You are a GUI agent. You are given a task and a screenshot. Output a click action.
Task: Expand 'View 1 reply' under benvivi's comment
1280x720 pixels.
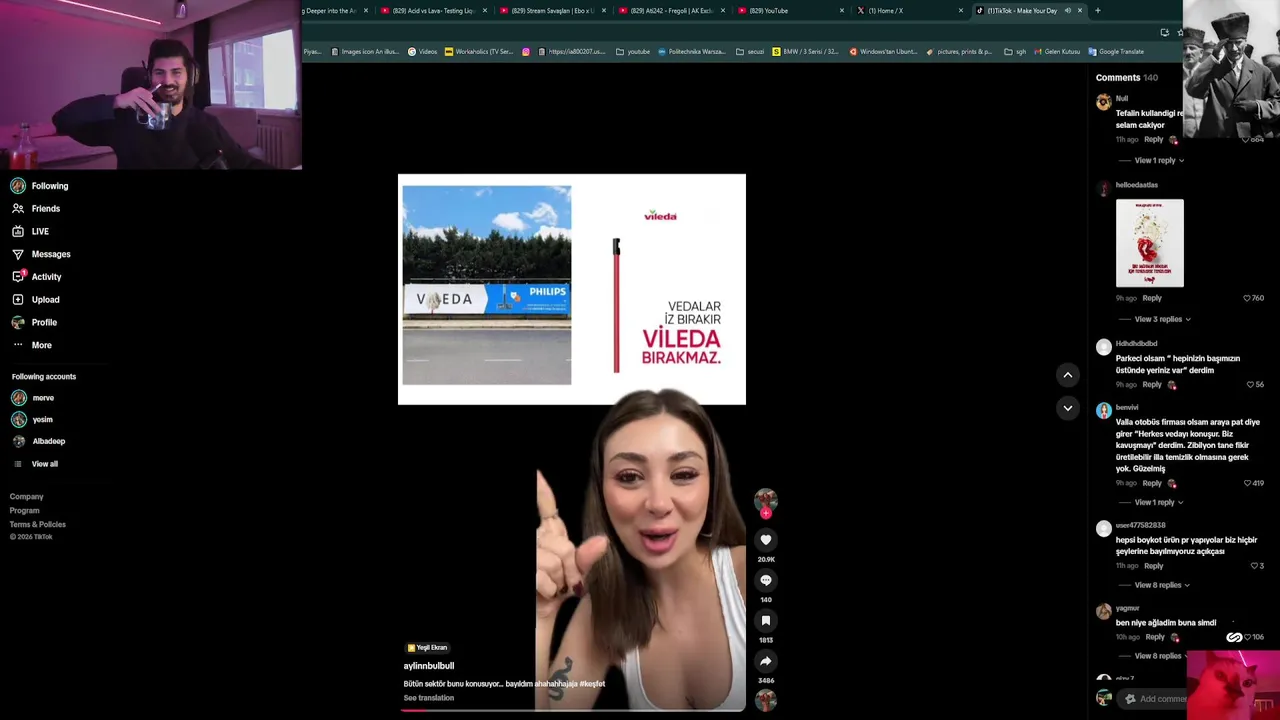coord(1159,502)
